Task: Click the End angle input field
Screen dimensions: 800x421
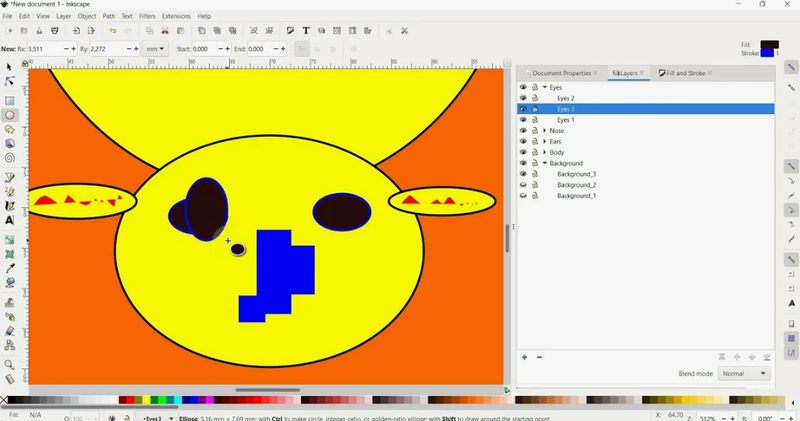Action: [x=260, y=49]
